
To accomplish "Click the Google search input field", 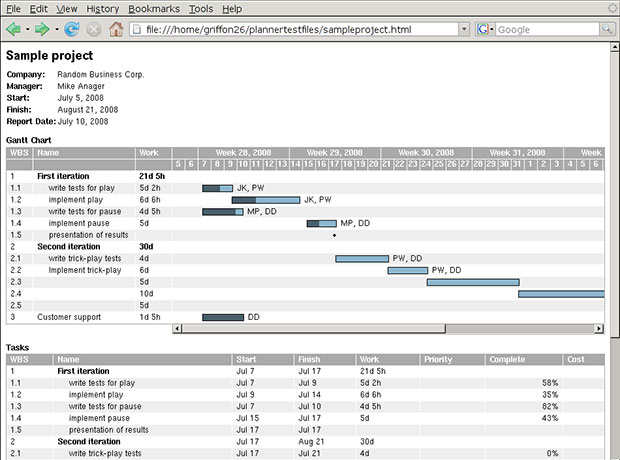I will 547,29.
